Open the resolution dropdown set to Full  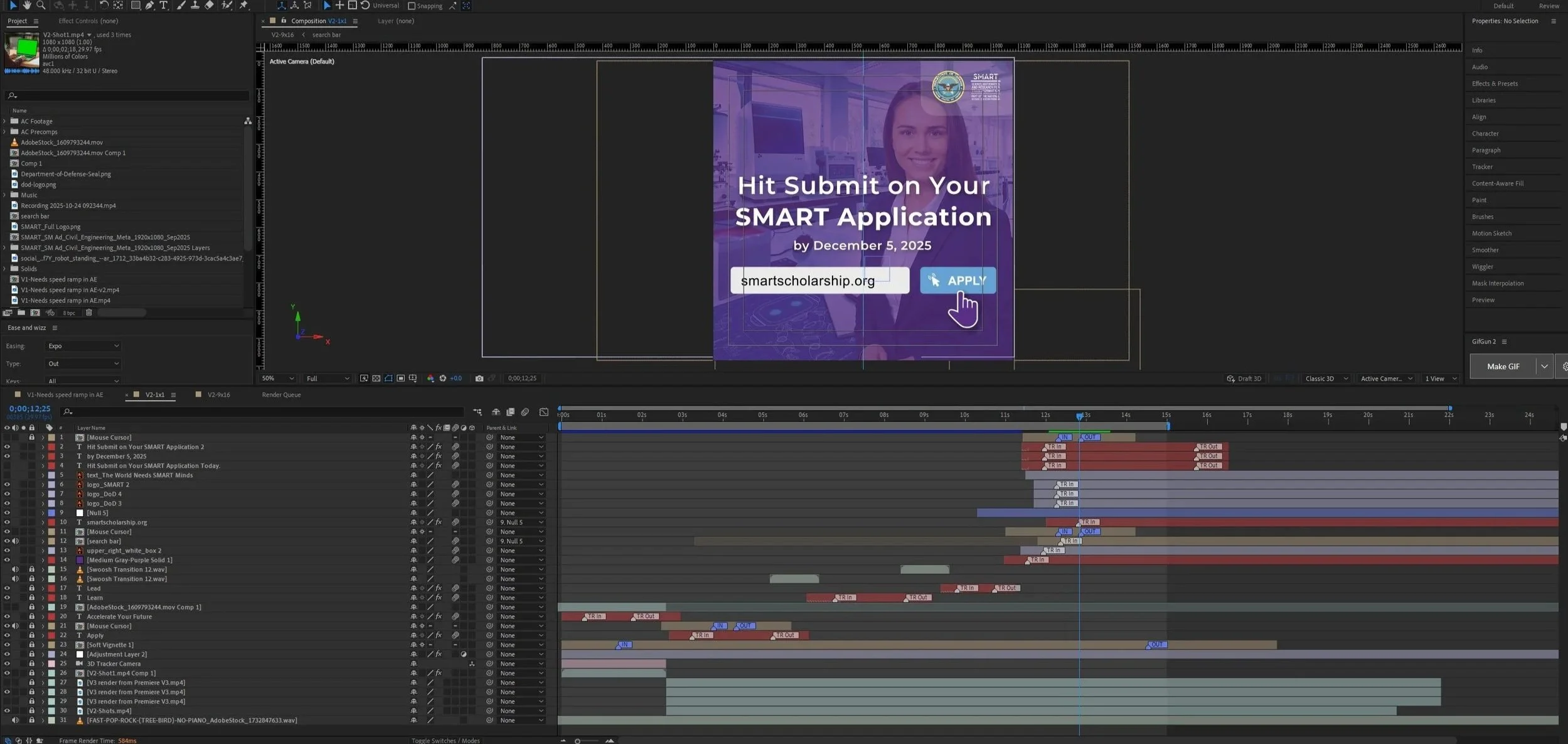point(327,379)
